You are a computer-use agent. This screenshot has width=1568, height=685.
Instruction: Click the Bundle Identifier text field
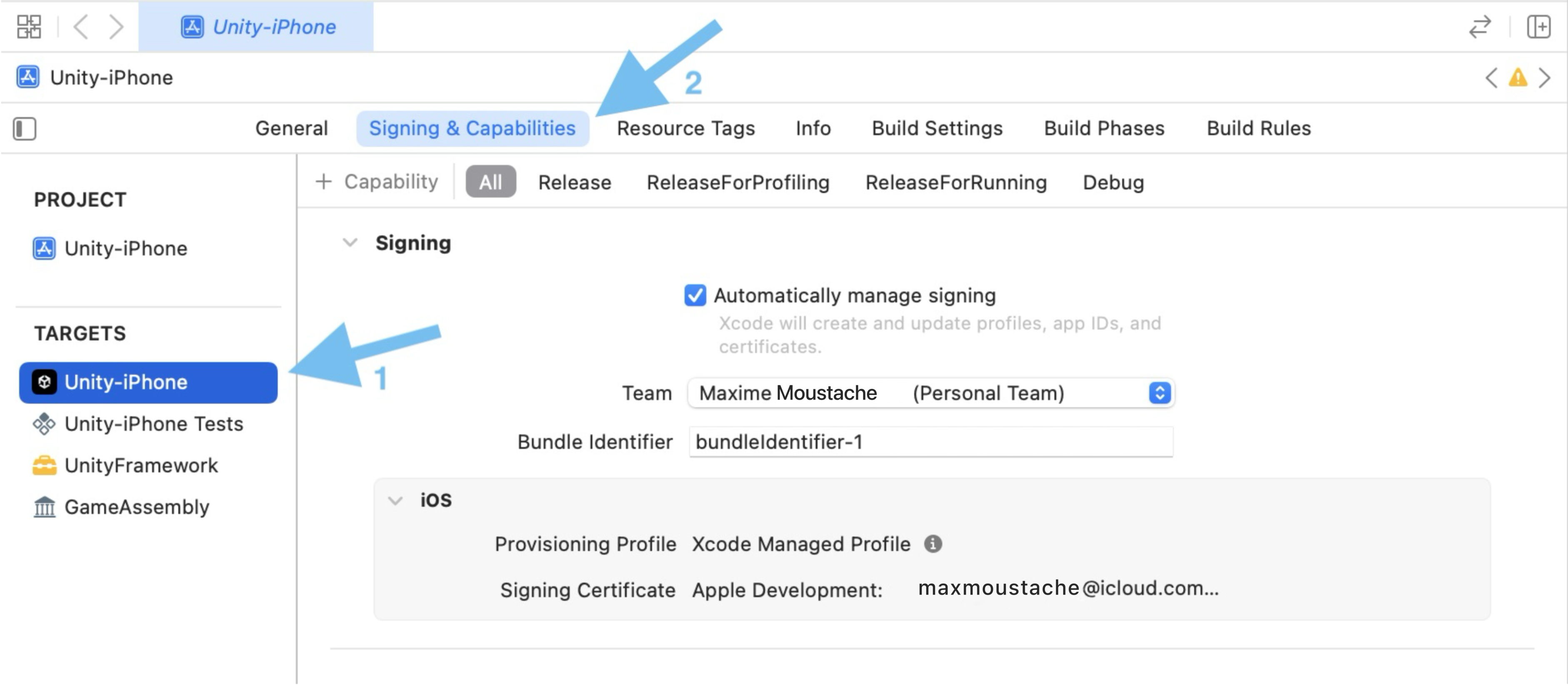coord(931,441)
